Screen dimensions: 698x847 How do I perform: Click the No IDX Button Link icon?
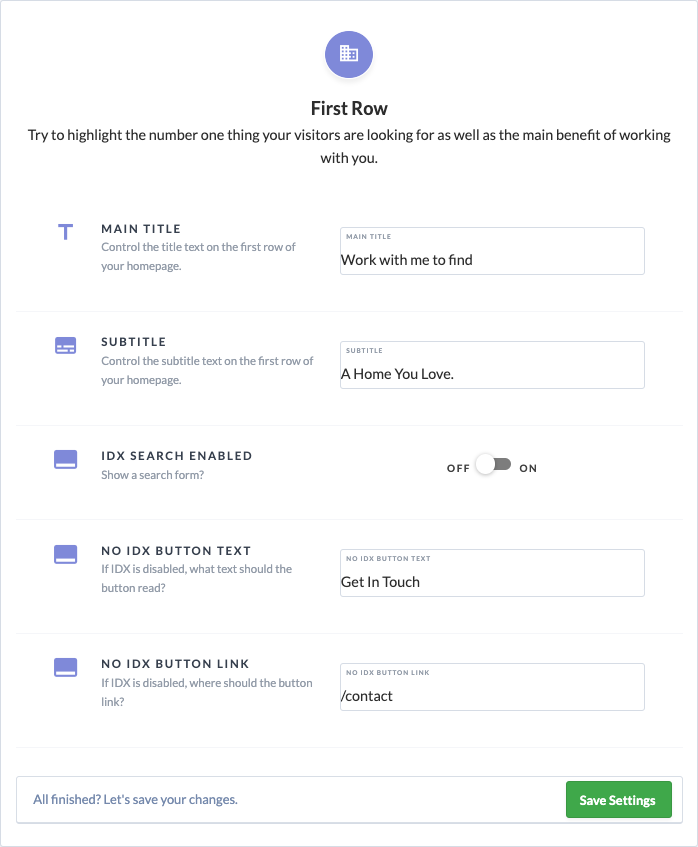pos(65,667)
